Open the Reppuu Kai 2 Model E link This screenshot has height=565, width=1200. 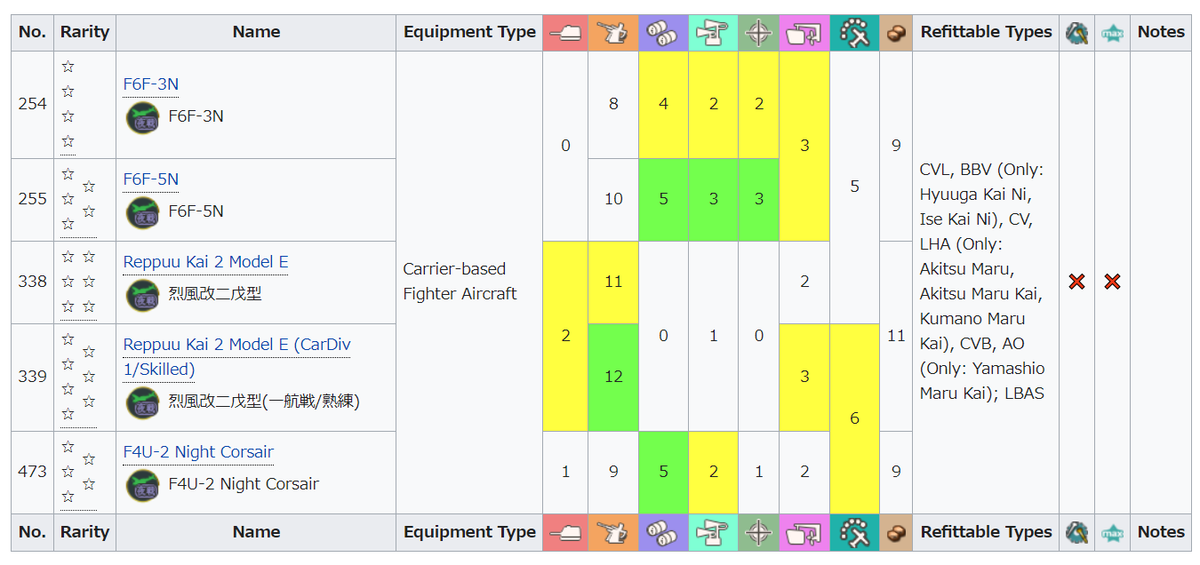click(206, 262)
